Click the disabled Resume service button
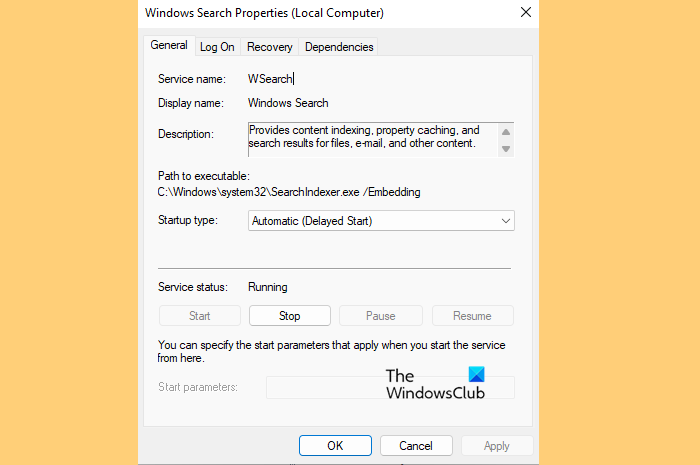The height and width of the screenshot is (465, 700). [x=472, y=316]
